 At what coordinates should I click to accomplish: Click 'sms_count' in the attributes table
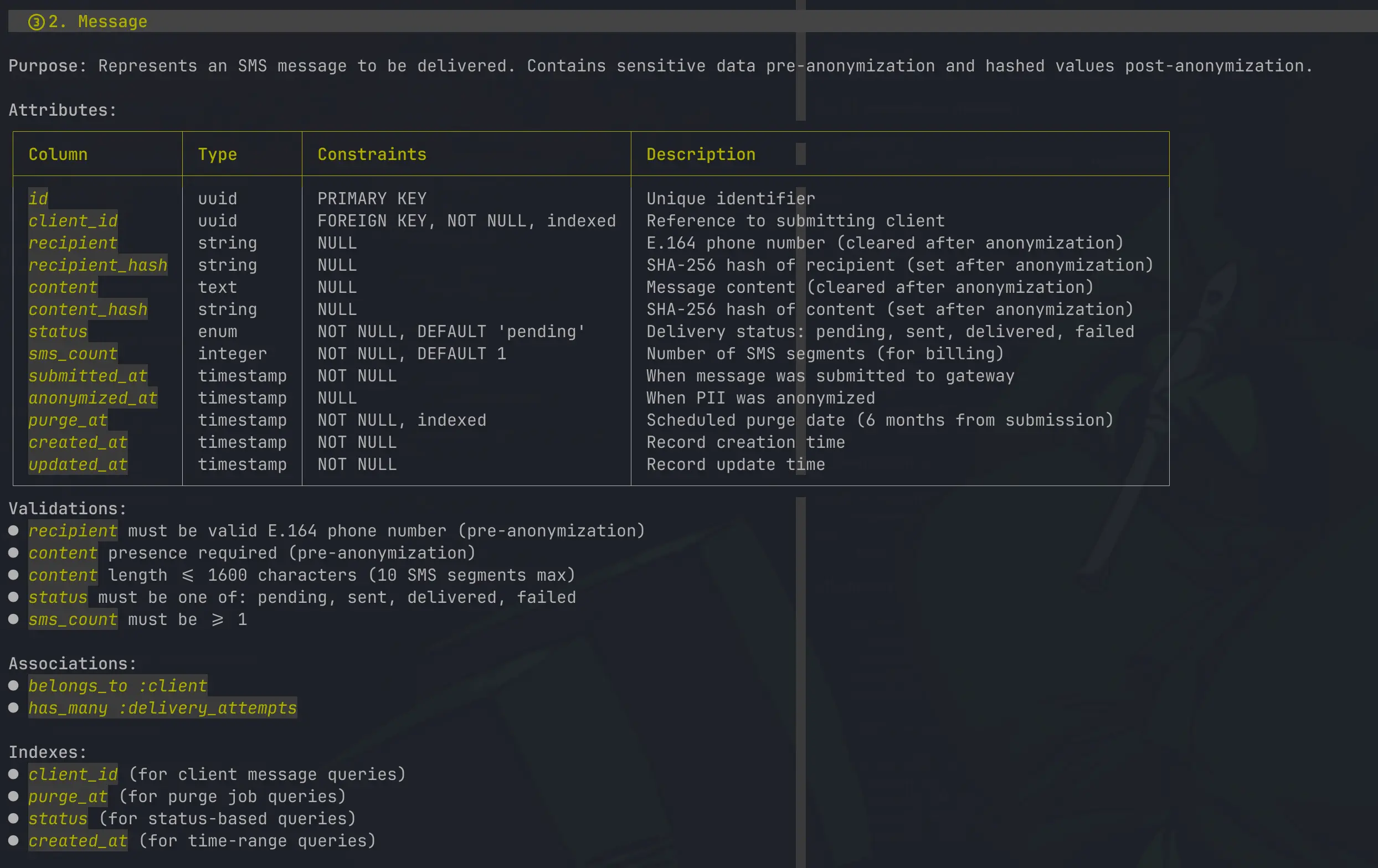click(x=73, y=354)
